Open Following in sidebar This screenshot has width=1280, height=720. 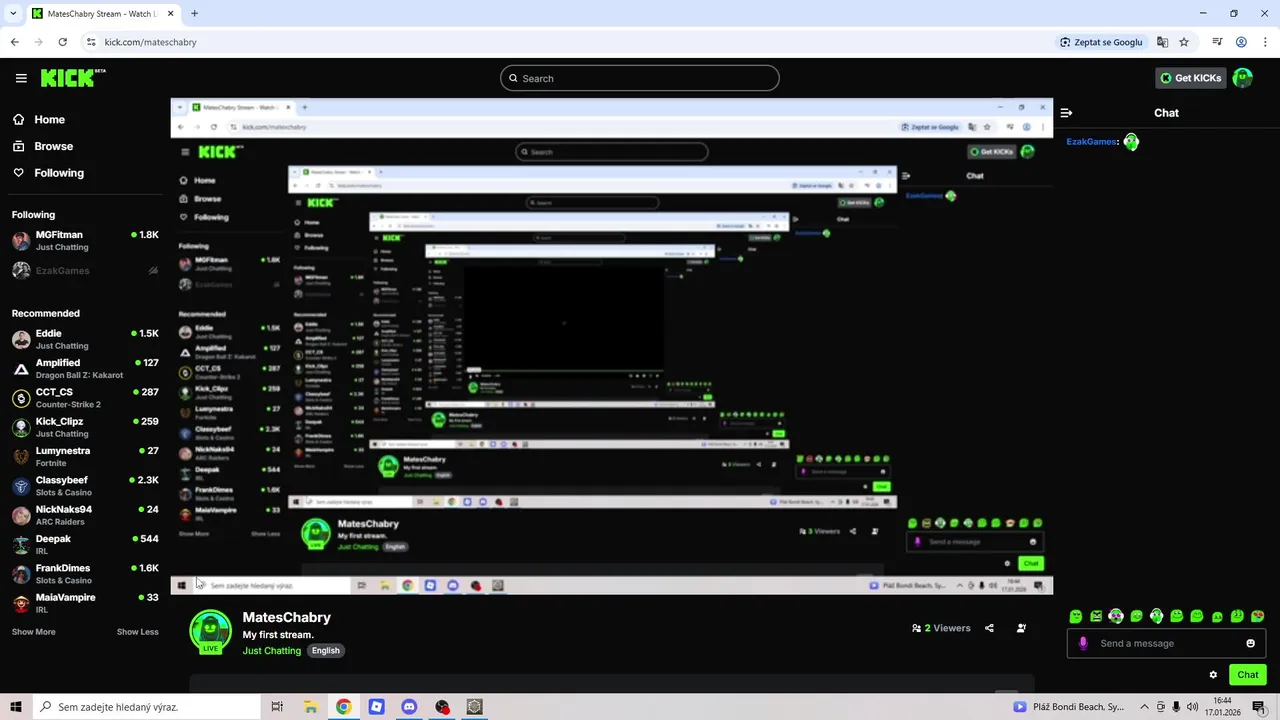point(48,173)
